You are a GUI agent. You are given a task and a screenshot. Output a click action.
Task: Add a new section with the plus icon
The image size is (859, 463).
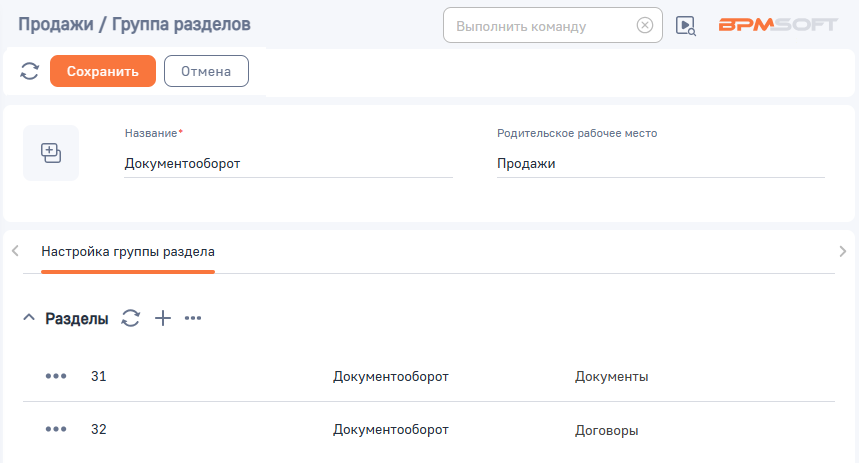[x=163, y=318]
